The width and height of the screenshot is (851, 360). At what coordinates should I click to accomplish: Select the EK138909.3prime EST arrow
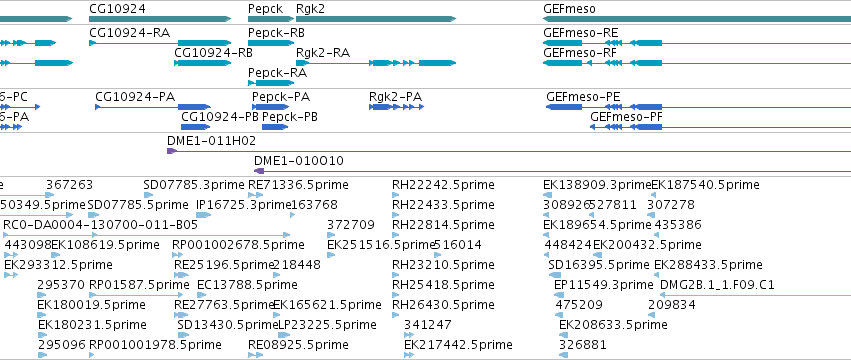tap(548, 195)
